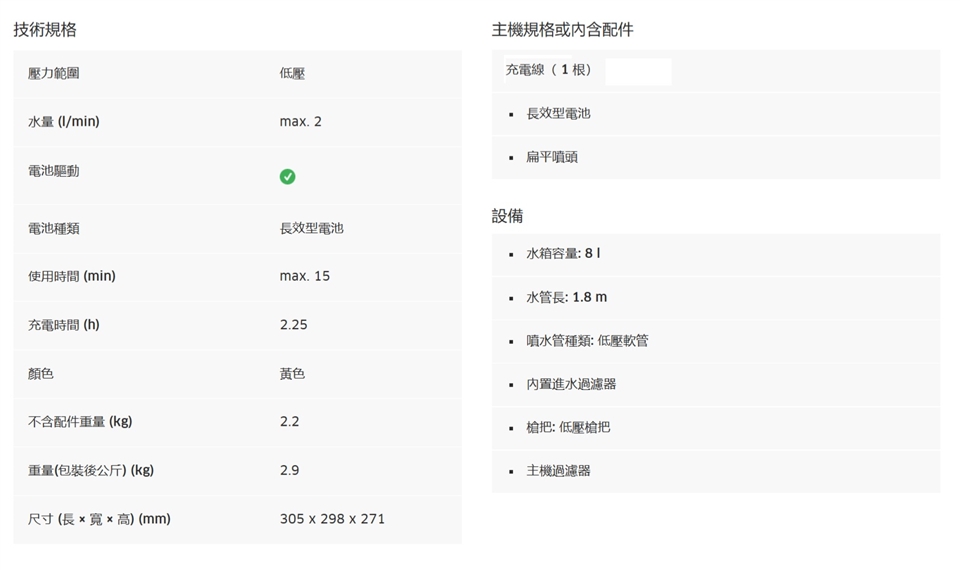The width and height of the screenshot is (960, 570).
Task: Select the 水管長: 1.8 m item
Action: click(x=566, y=297)
